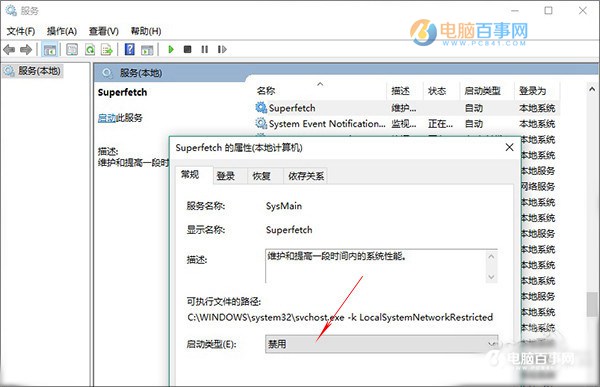Image resolution: width=600 pixels, height=387 pixels.
Task: Restart the service using the restart icon
Action: pos(222,49)
